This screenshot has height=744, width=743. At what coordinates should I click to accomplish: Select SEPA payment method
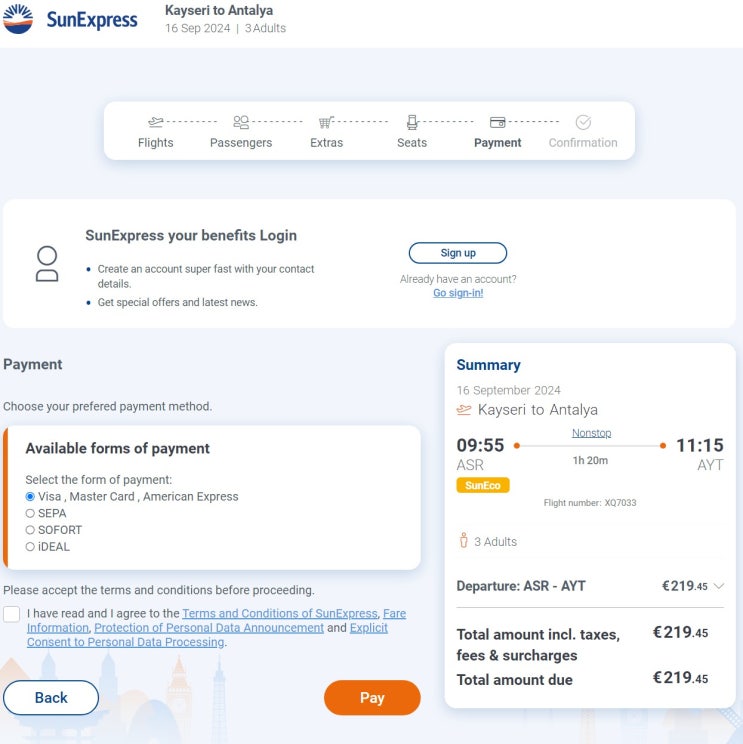click(30, 513)
